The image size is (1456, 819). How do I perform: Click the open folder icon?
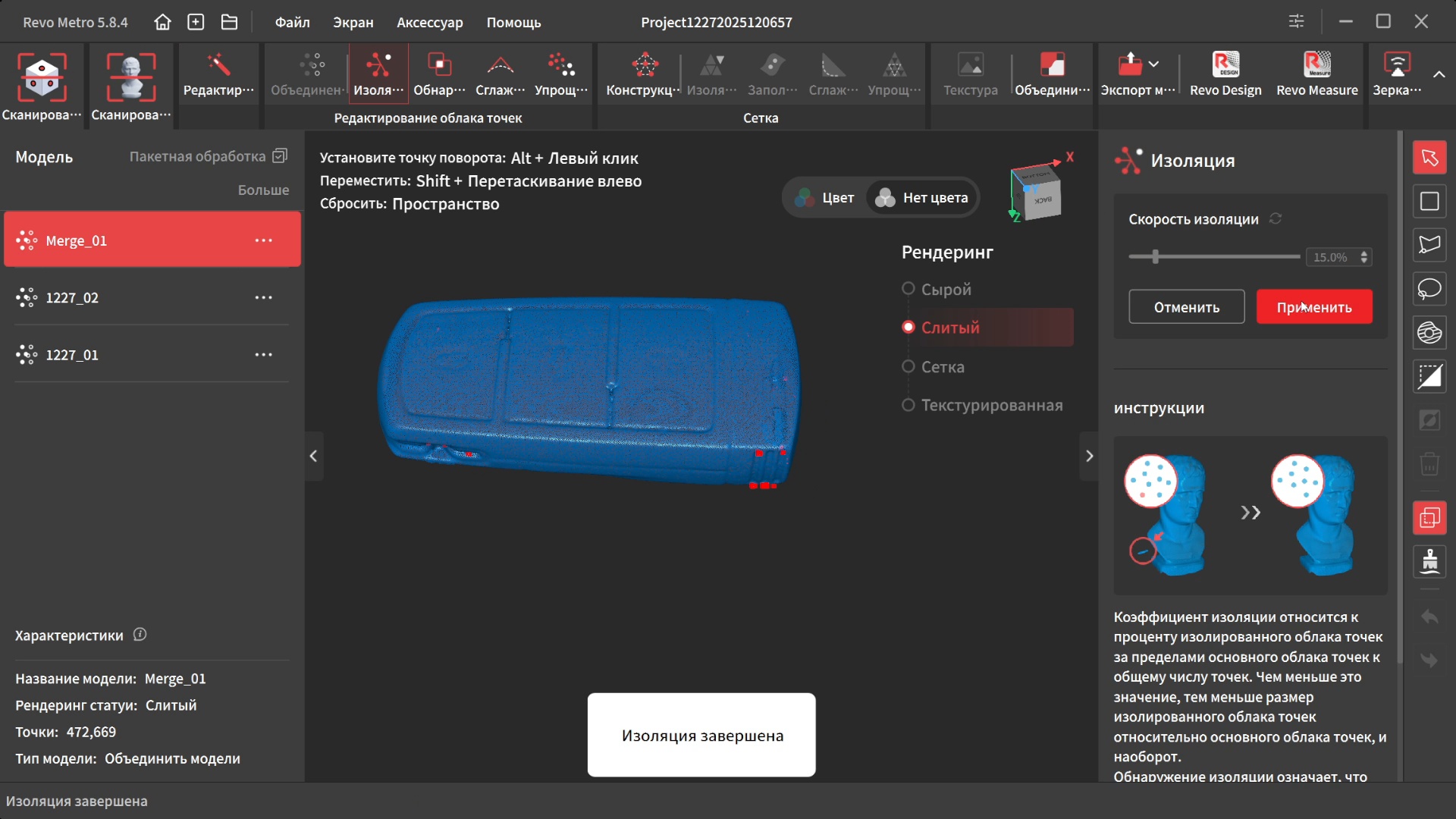pyautogui.click(x=229, y=22)
